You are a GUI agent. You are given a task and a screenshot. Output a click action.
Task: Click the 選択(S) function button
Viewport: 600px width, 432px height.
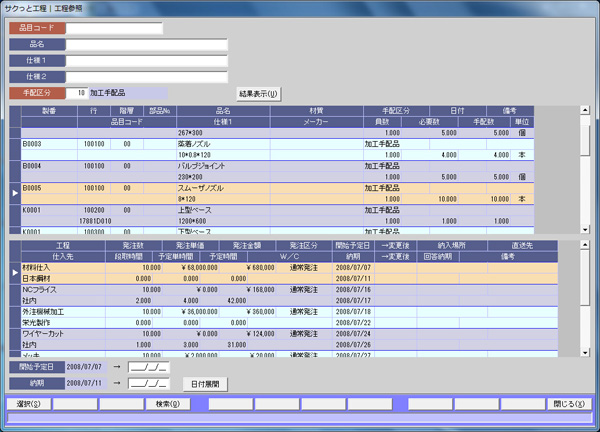28,404
